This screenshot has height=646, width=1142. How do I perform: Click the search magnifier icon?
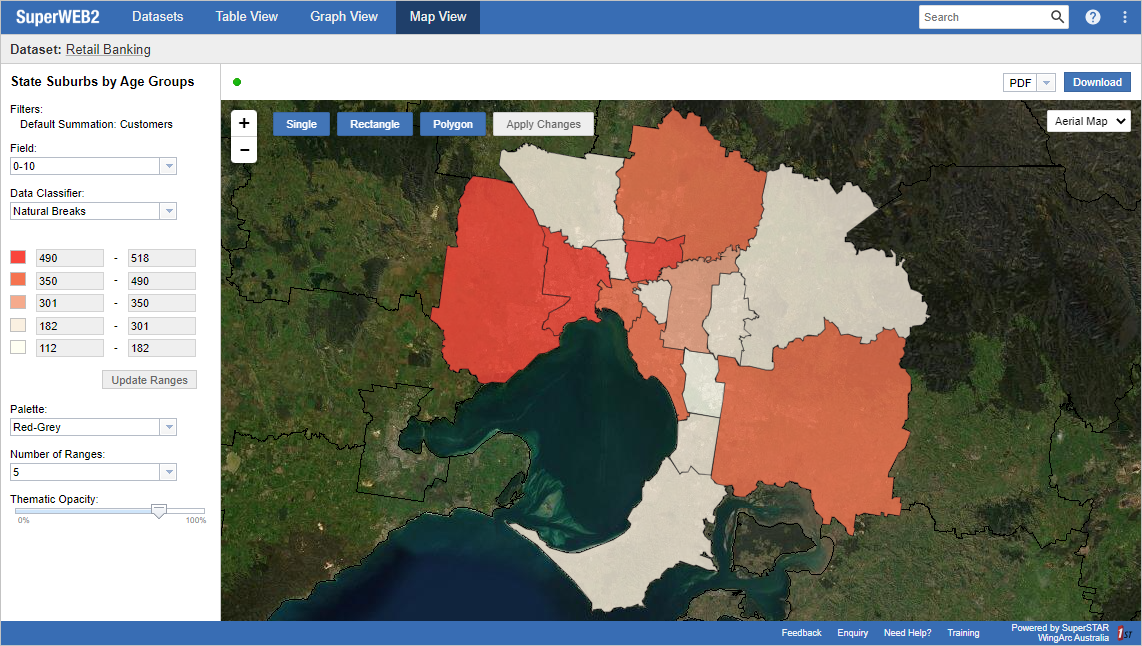(x=1057, y=17)
